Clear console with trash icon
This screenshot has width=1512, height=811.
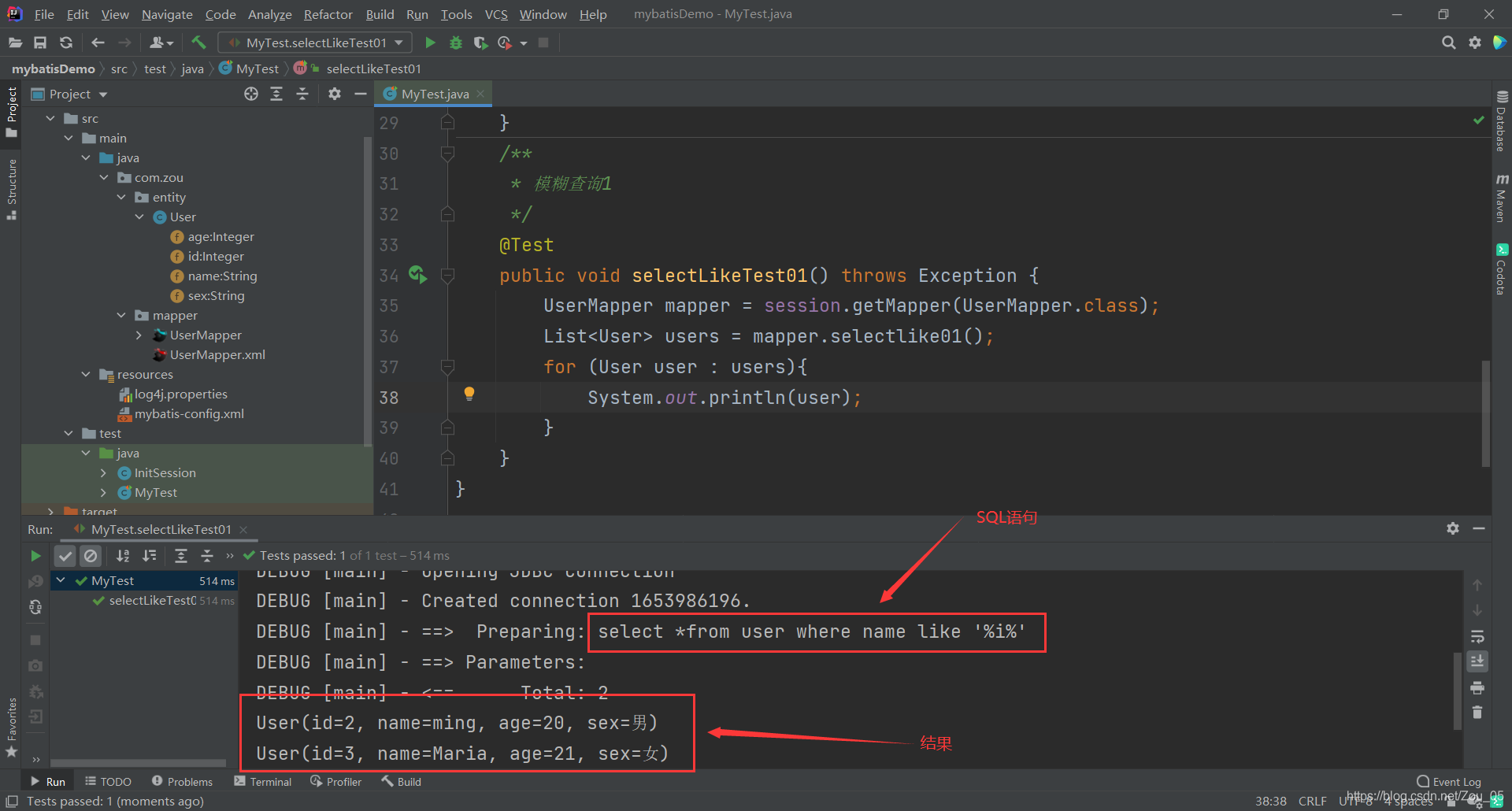(1477, 713)
